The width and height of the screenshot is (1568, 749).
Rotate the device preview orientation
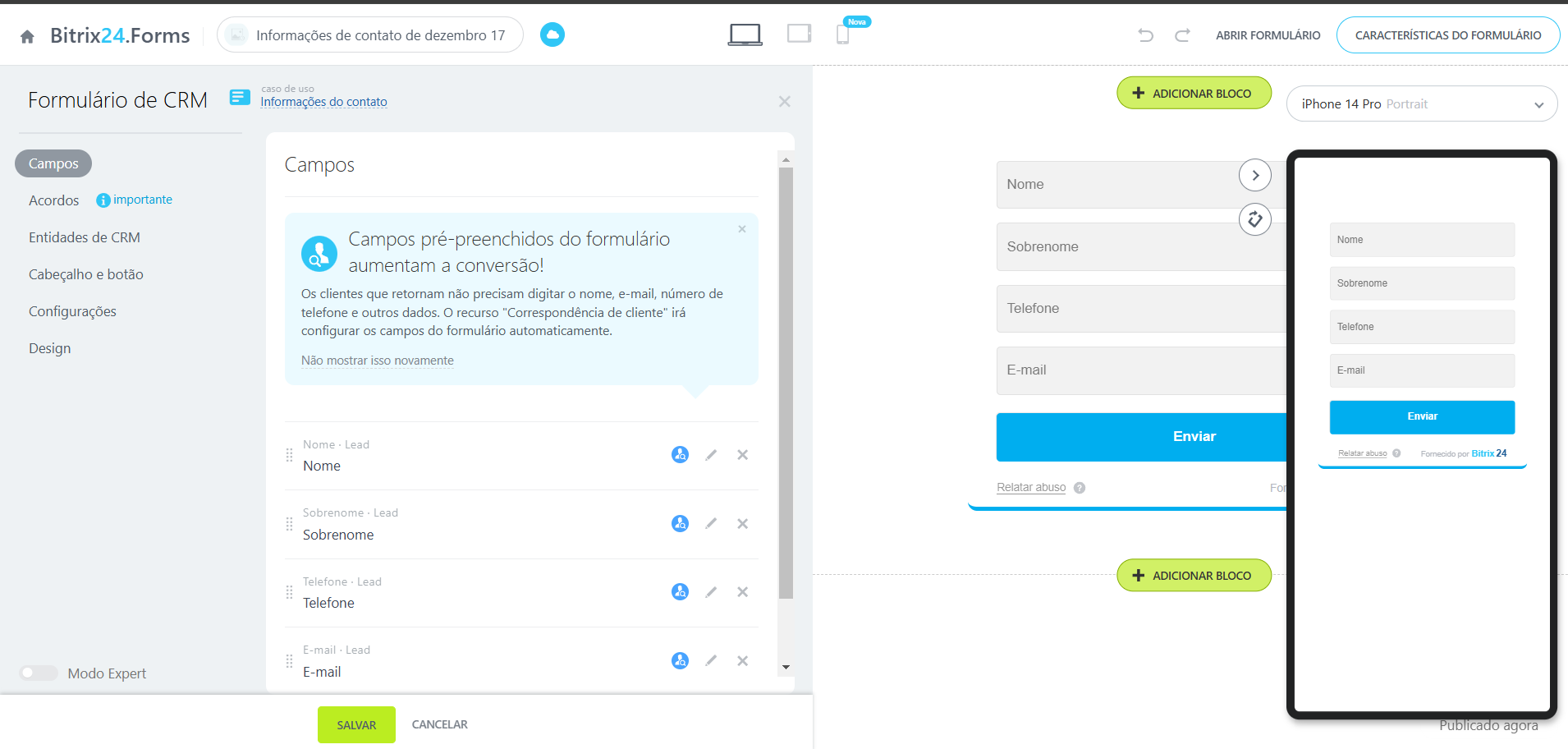click(x=1254, y=219)
